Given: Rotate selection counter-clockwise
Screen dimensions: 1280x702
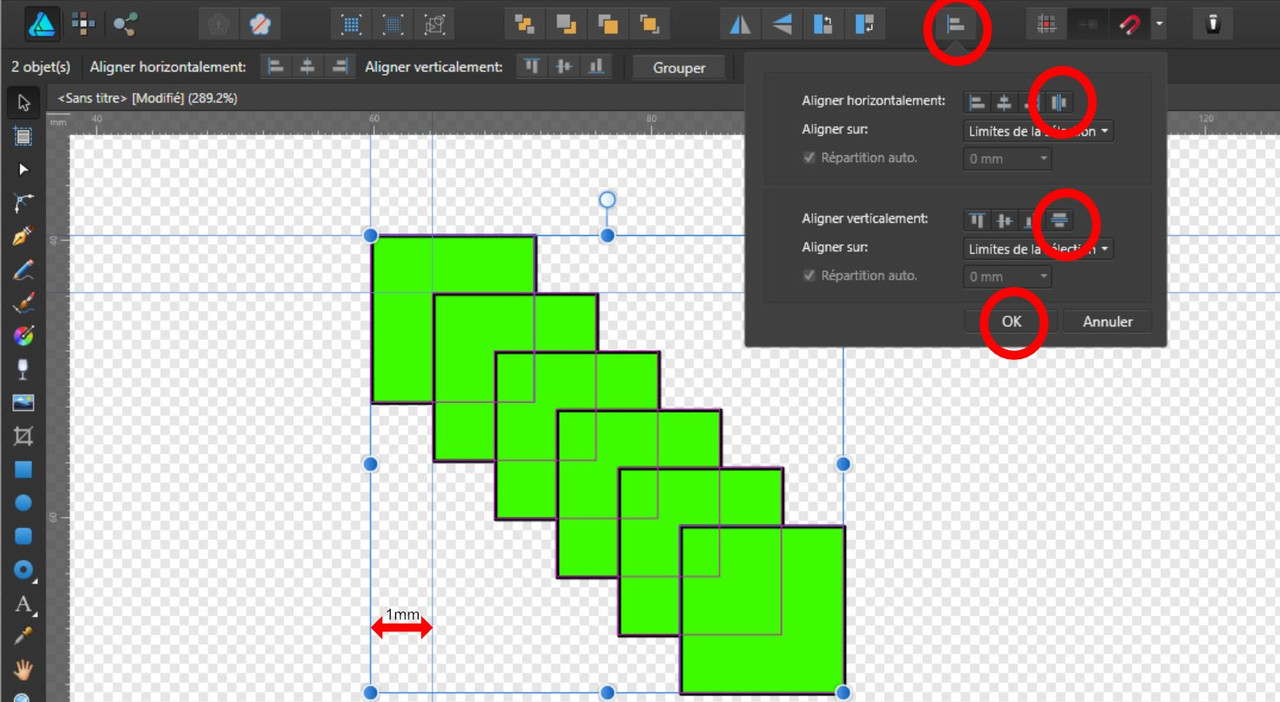Looking at the screenshot, I should tap(823, 23).
